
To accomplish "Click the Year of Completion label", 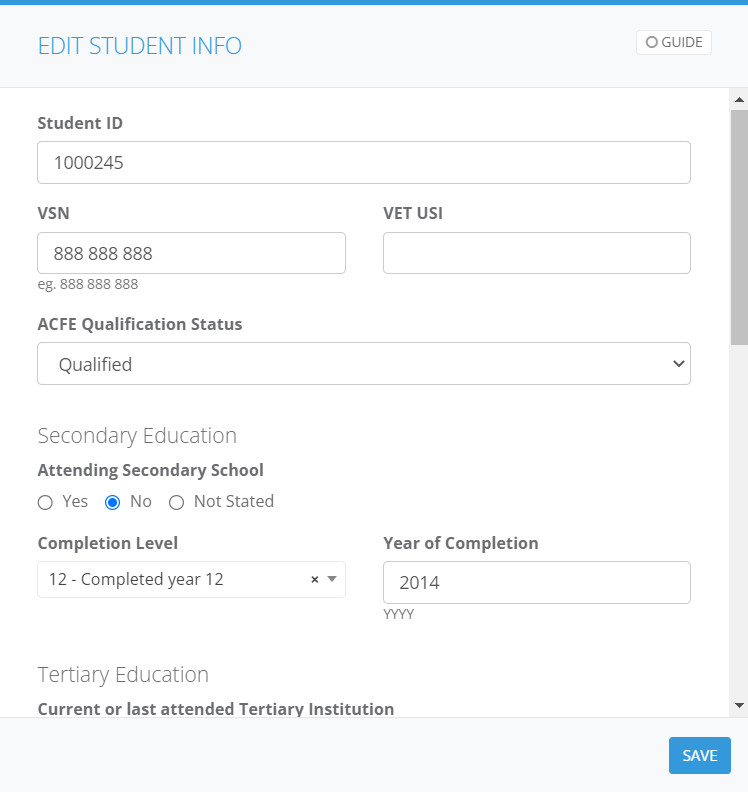I will (461, 543).
